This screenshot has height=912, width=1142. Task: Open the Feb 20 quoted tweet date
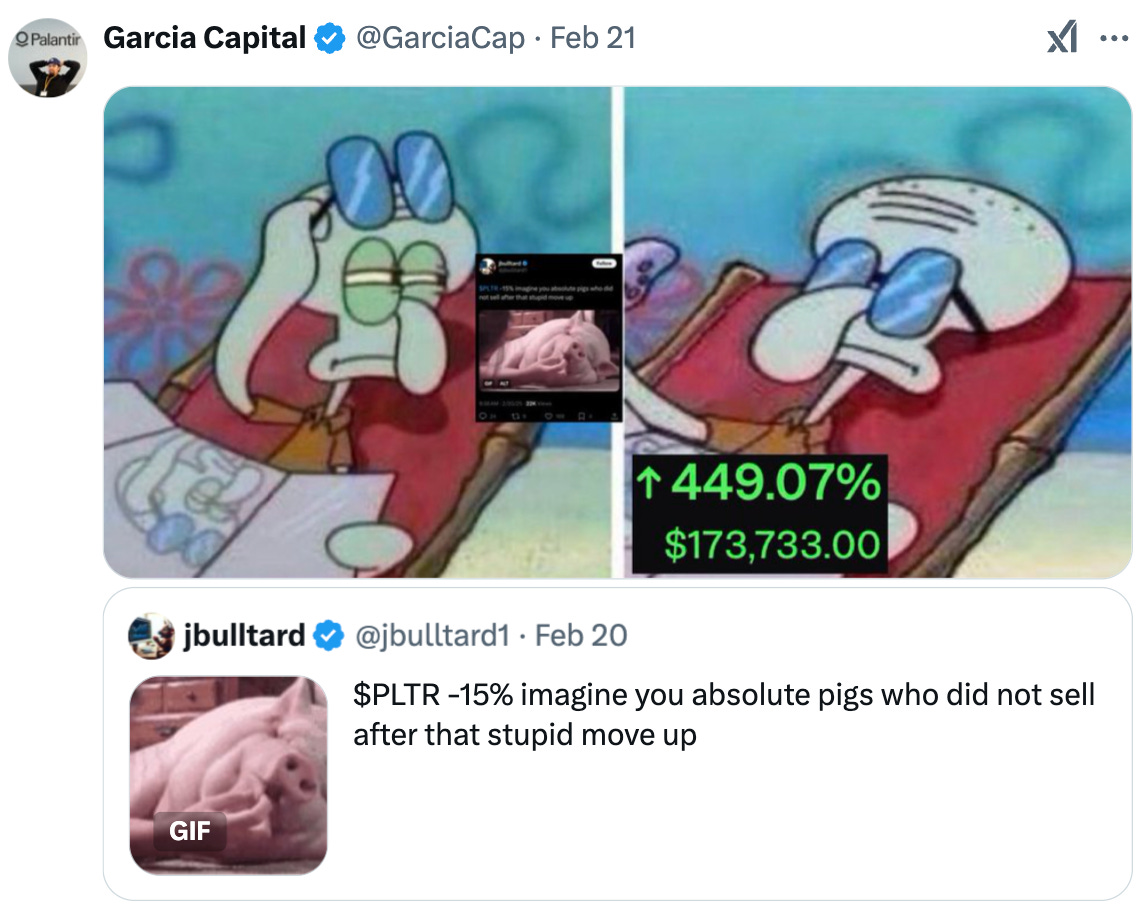(580, 636)
